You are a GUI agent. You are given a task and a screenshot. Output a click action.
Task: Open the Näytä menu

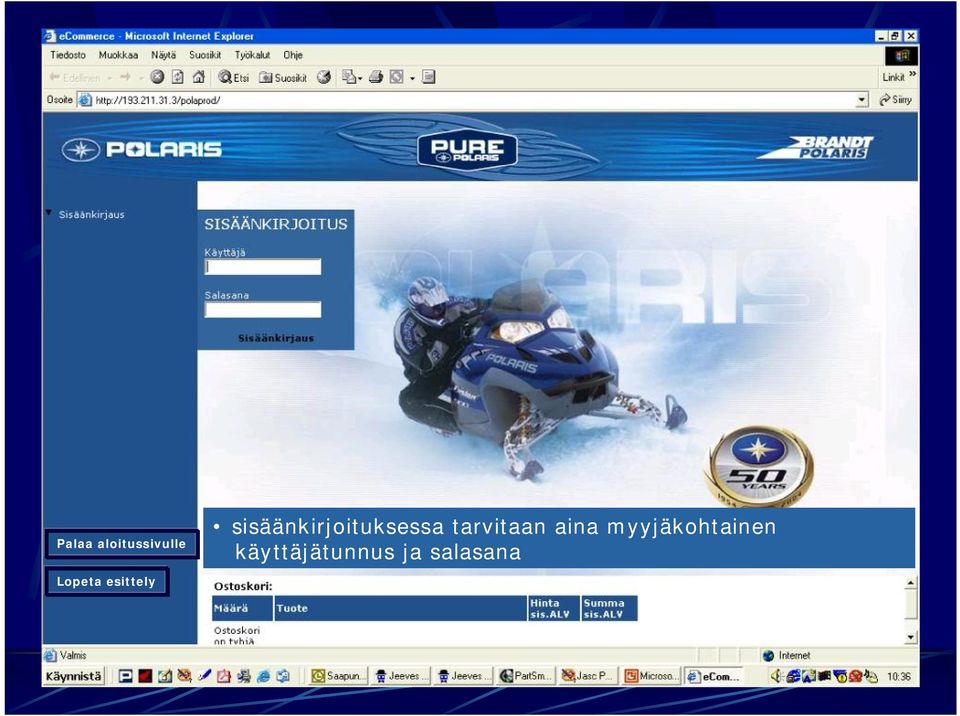click(163, 55)
